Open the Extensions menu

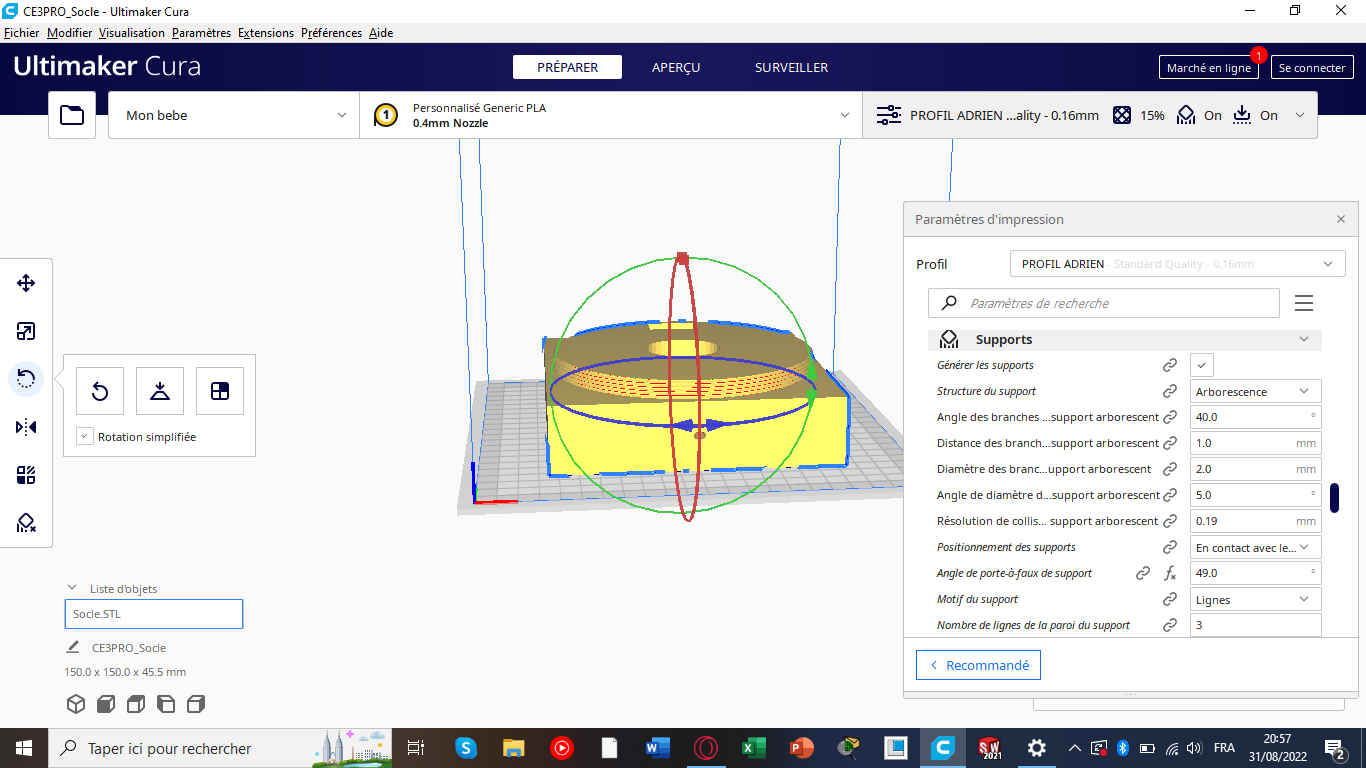(266, 33)
